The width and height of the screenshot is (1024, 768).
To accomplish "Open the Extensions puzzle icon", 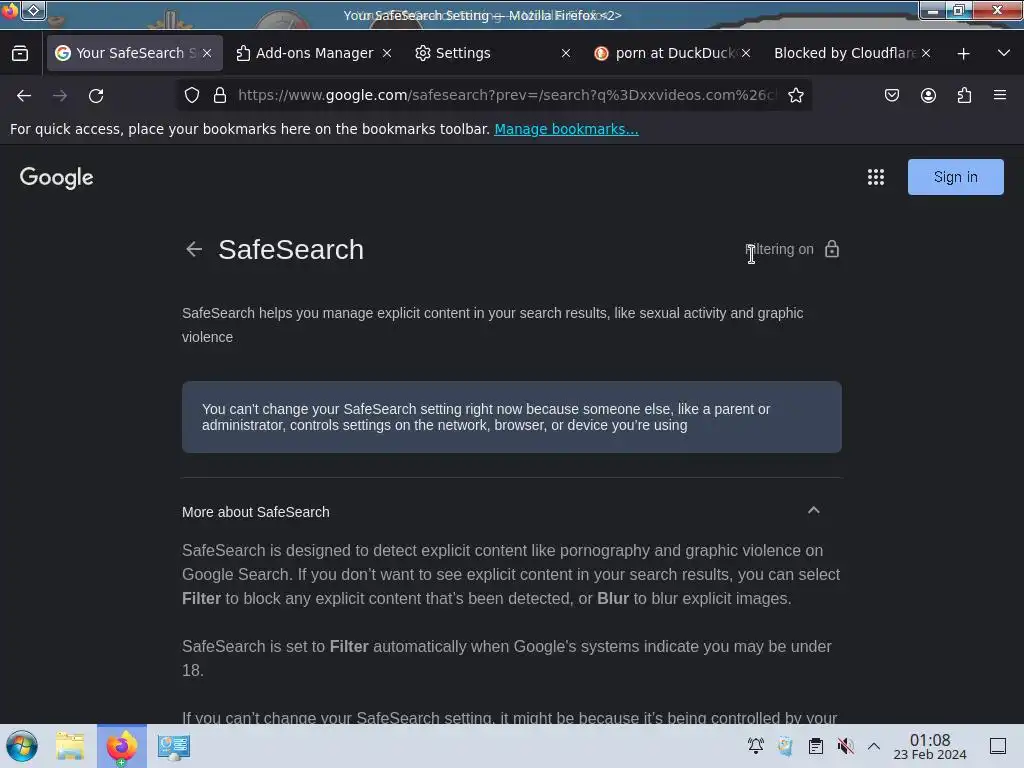I will (964, 95).
